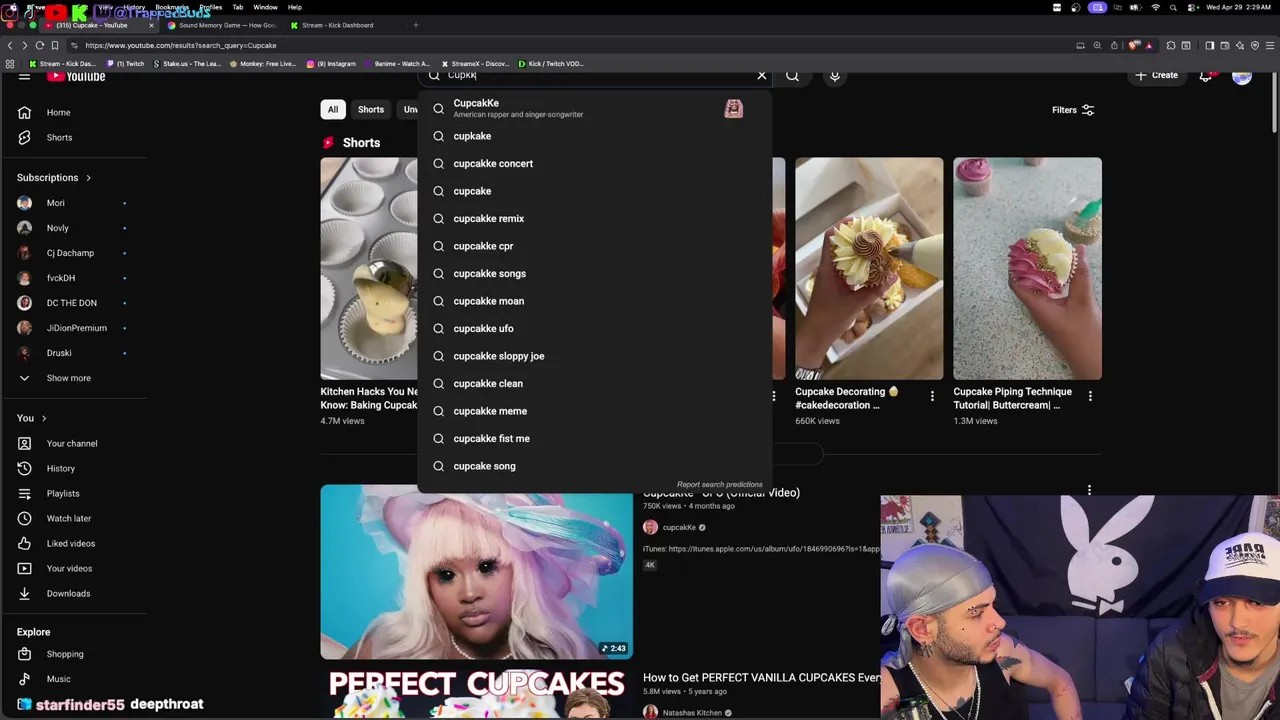Switch to the Stream - Kick Dashboard tab
The image size is (1280, 720).
pyautogui.click(x=337, y=25)
